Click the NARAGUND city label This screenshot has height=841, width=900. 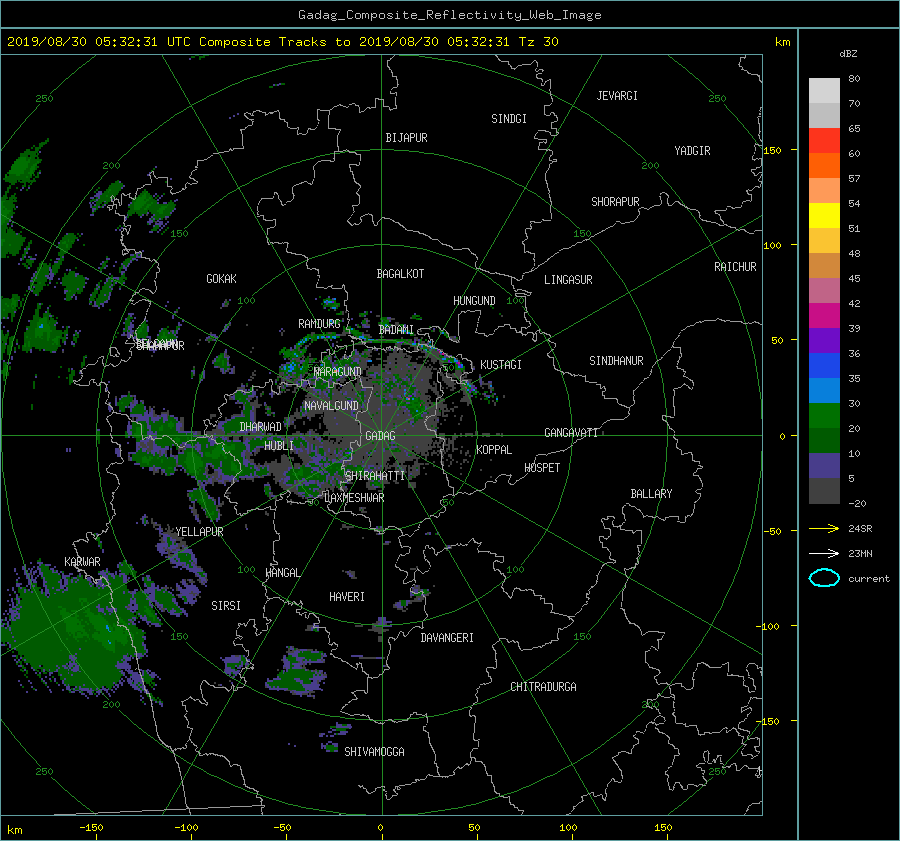click(338, 371)
